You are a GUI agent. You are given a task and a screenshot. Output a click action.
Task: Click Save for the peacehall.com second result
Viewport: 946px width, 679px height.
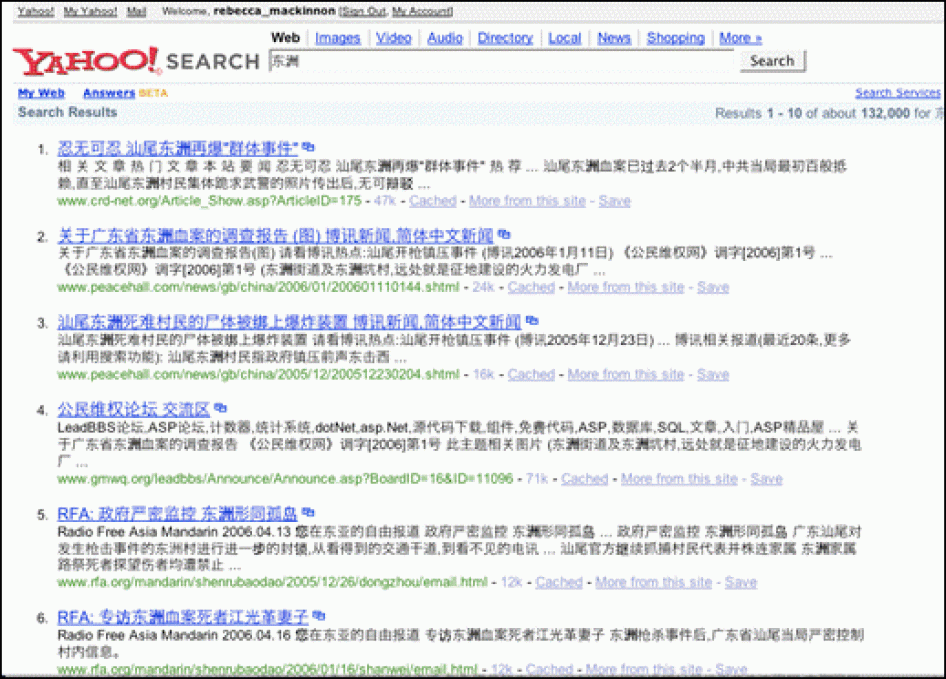[712, 288]
